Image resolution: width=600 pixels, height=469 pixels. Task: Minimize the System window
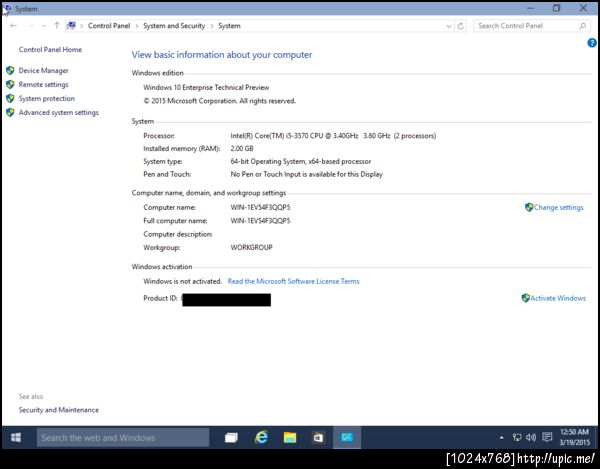pos(530,8)
